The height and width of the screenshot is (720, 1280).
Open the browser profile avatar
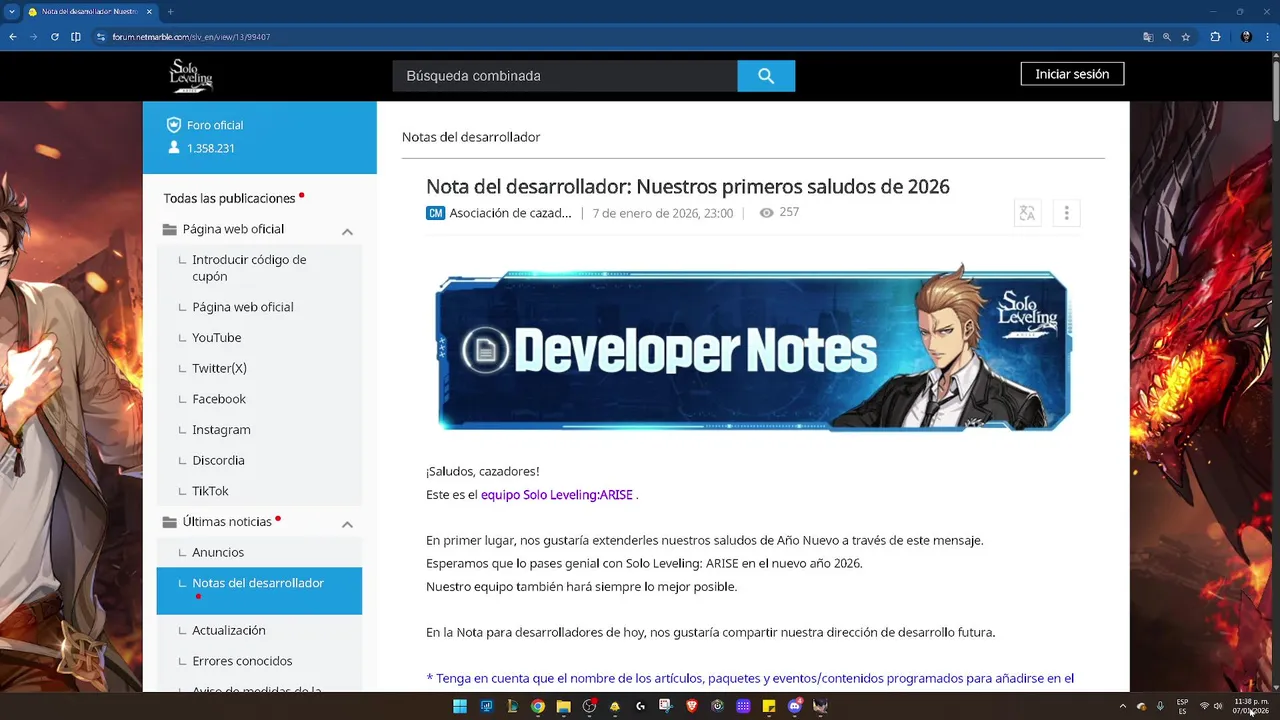pos(1246,37)
